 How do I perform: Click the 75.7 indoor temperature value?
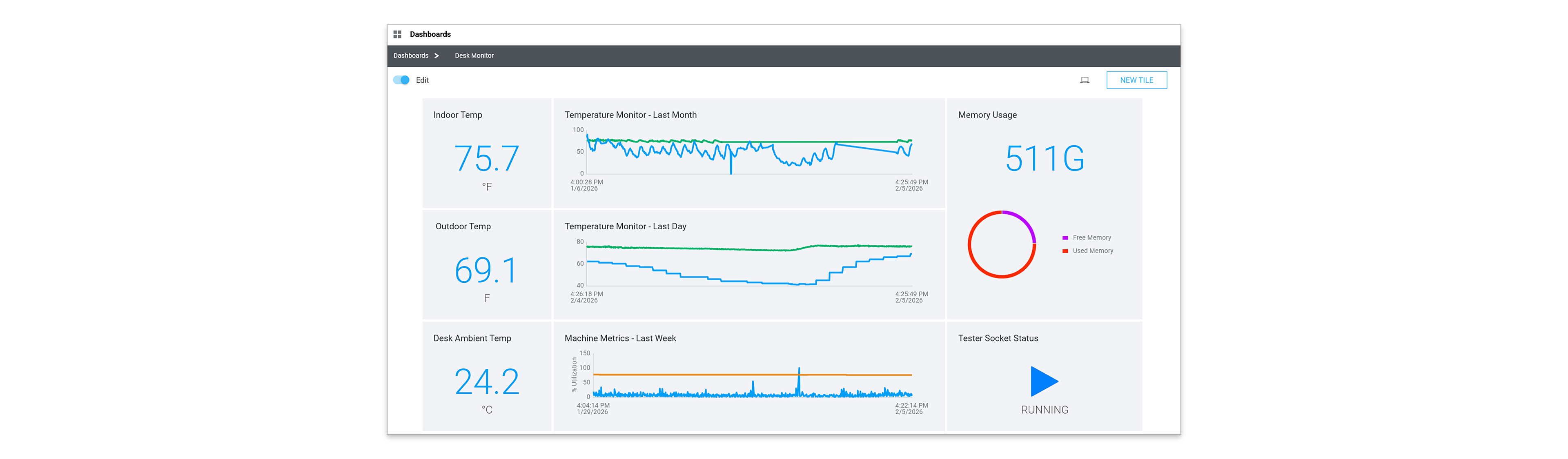point(486,159)
